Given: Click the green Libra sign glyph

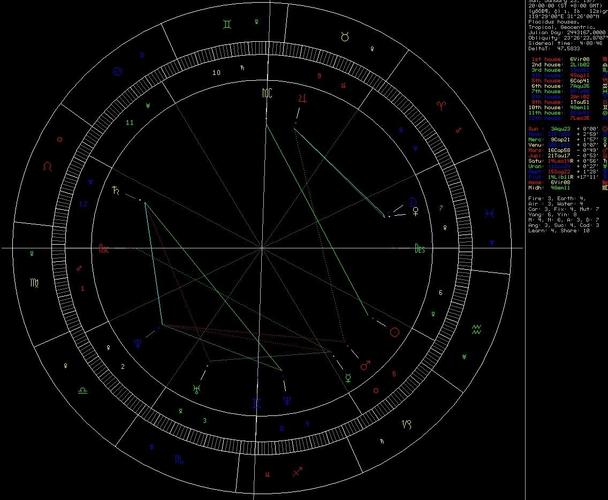Looking at the screenshot, I should click(82, 390).
